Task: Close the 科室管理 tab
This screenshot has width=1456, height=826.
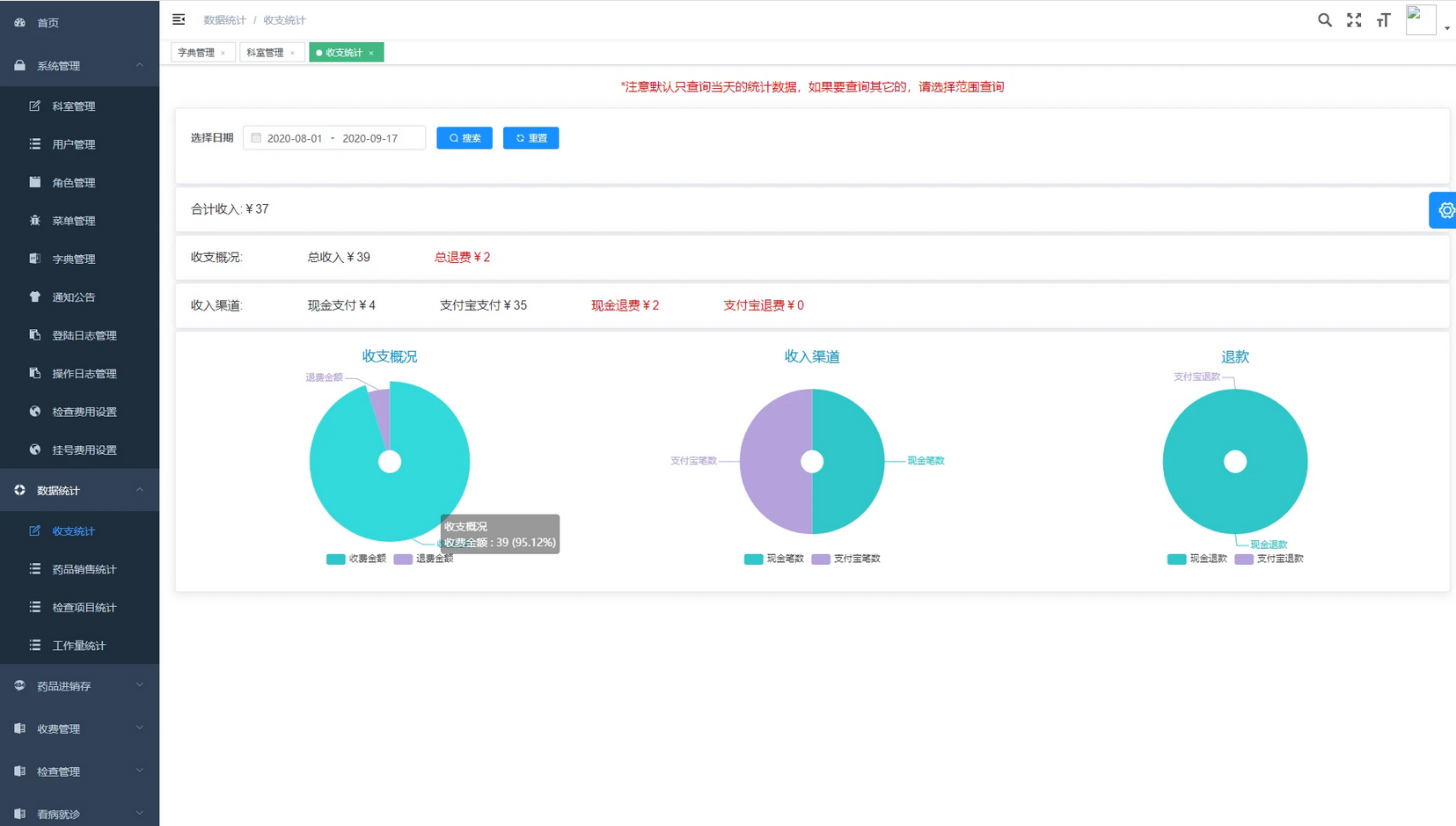Action: (293, 54)
